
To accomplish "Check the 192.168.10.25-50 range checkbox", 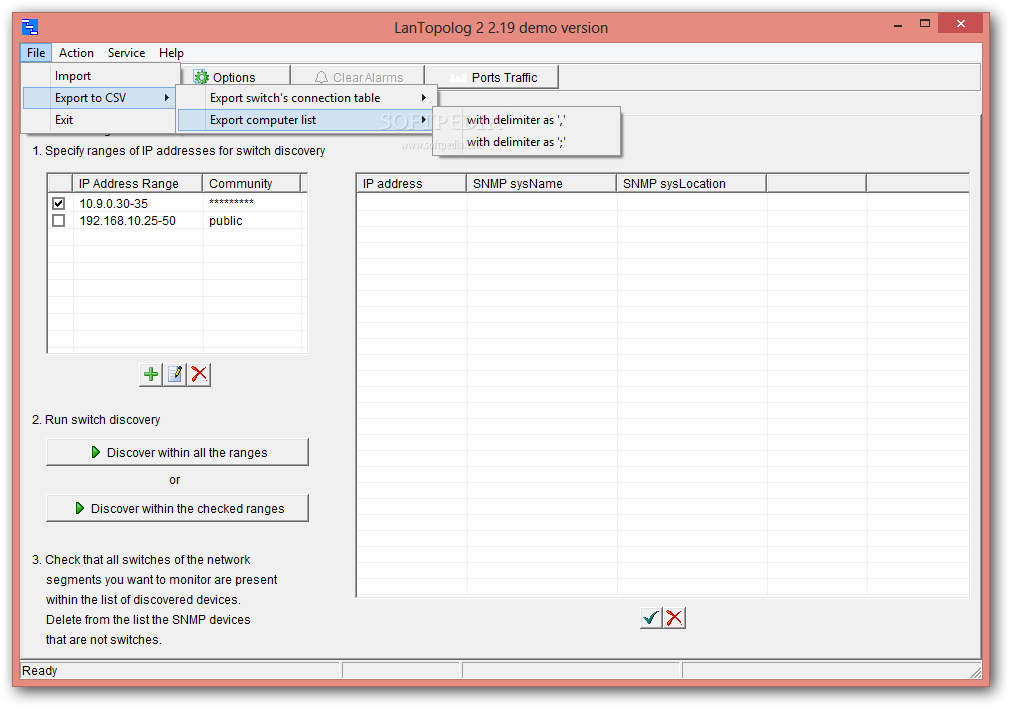I will pos(59,221).
